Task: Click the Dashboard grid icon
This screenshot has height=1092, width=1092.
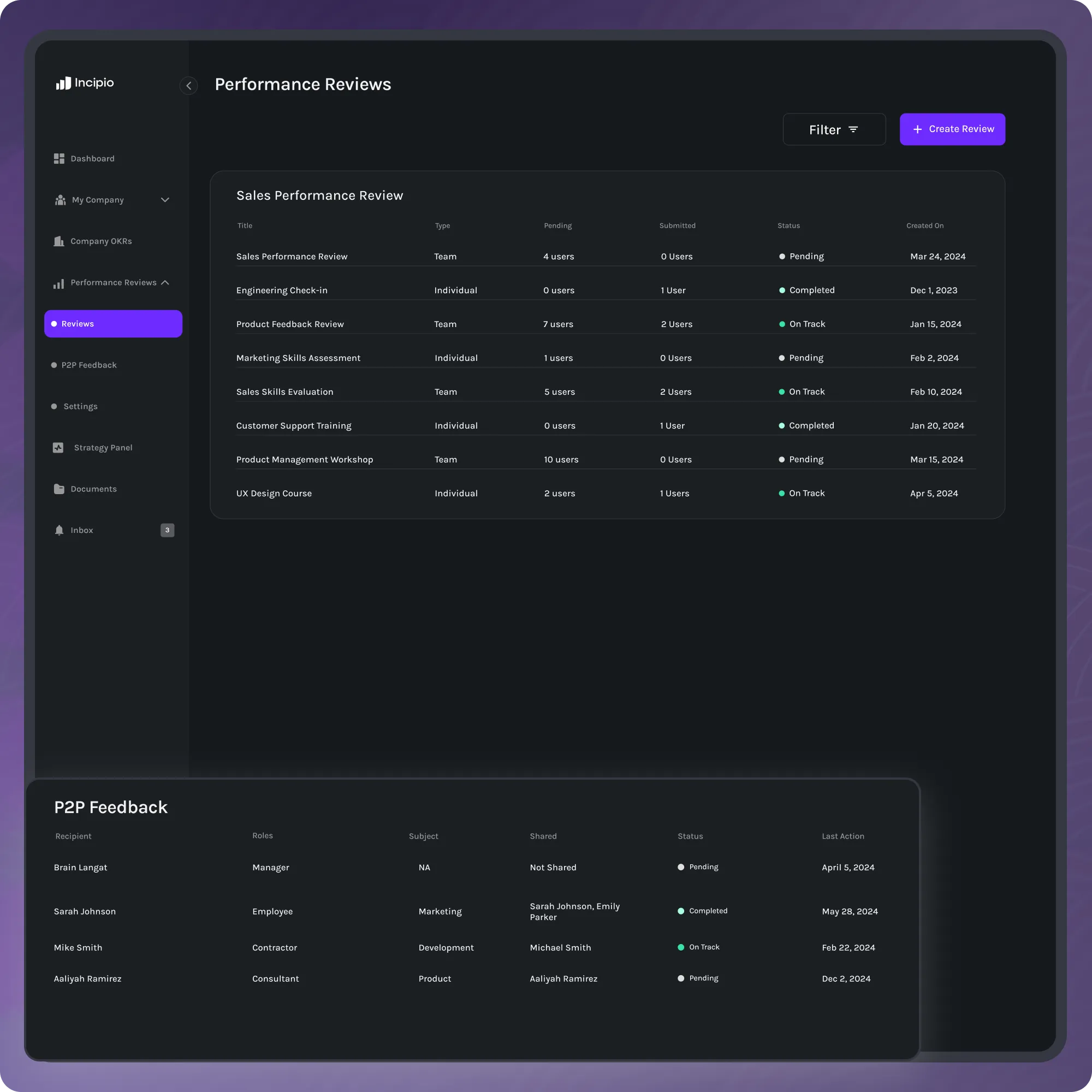Action: (x=59, y=159)
